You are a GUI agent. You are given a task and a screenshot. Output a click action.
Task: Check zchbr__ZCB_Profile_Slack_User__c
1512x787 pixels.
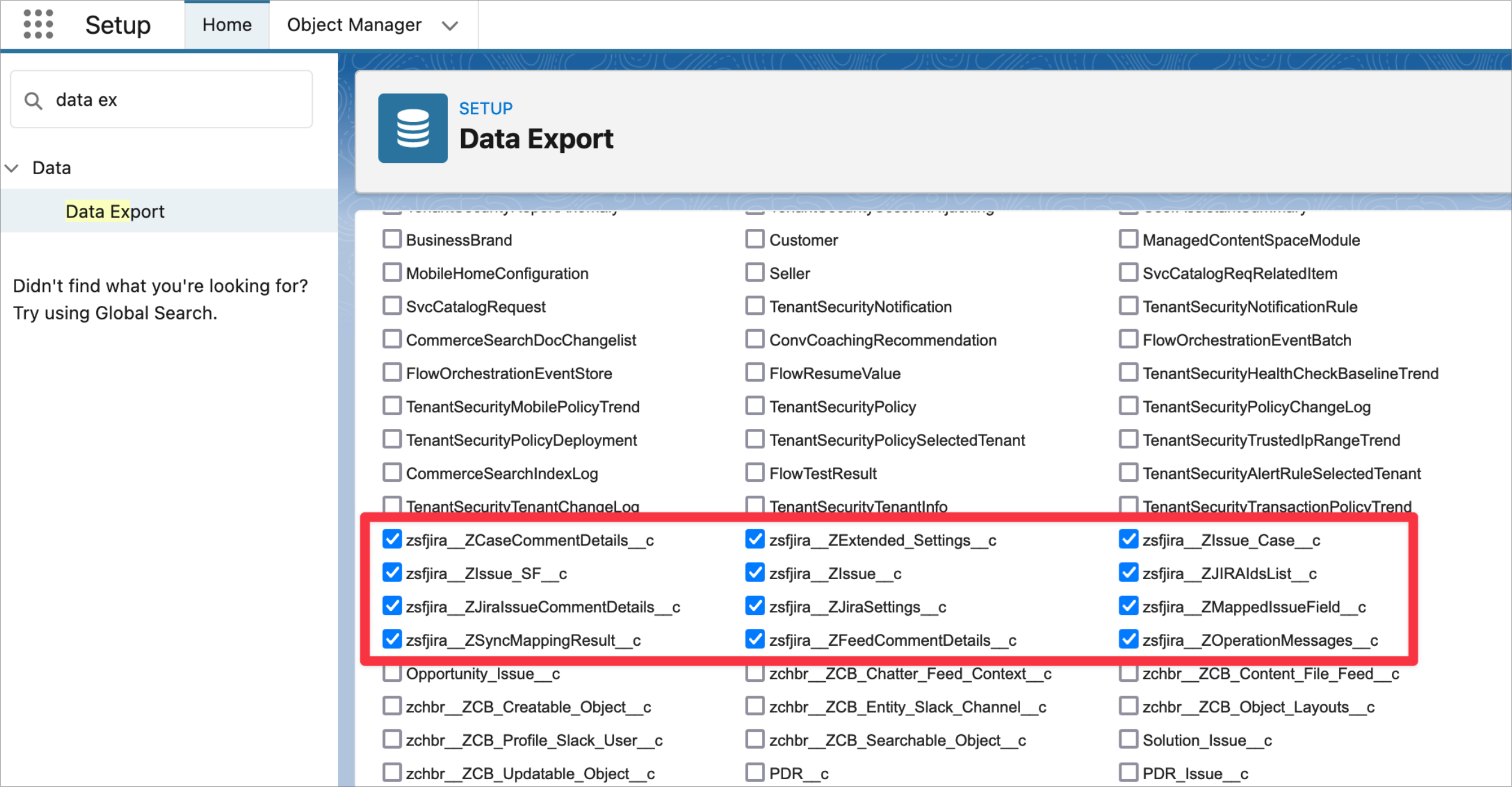pos(392,739)
